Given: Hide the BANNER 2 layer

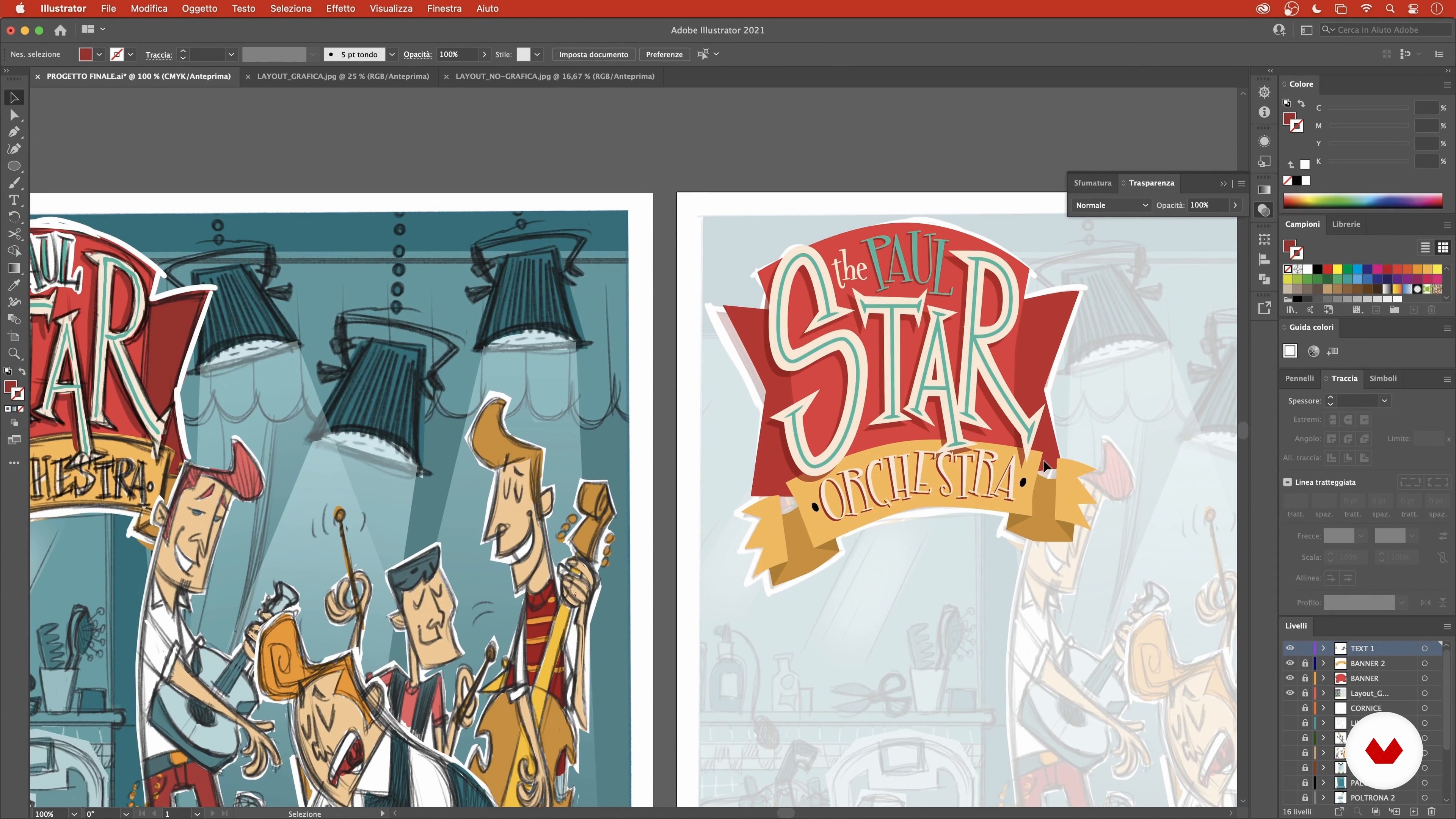Looking at the screenshot, I should pyautogui.click(x=1290, y=663).
